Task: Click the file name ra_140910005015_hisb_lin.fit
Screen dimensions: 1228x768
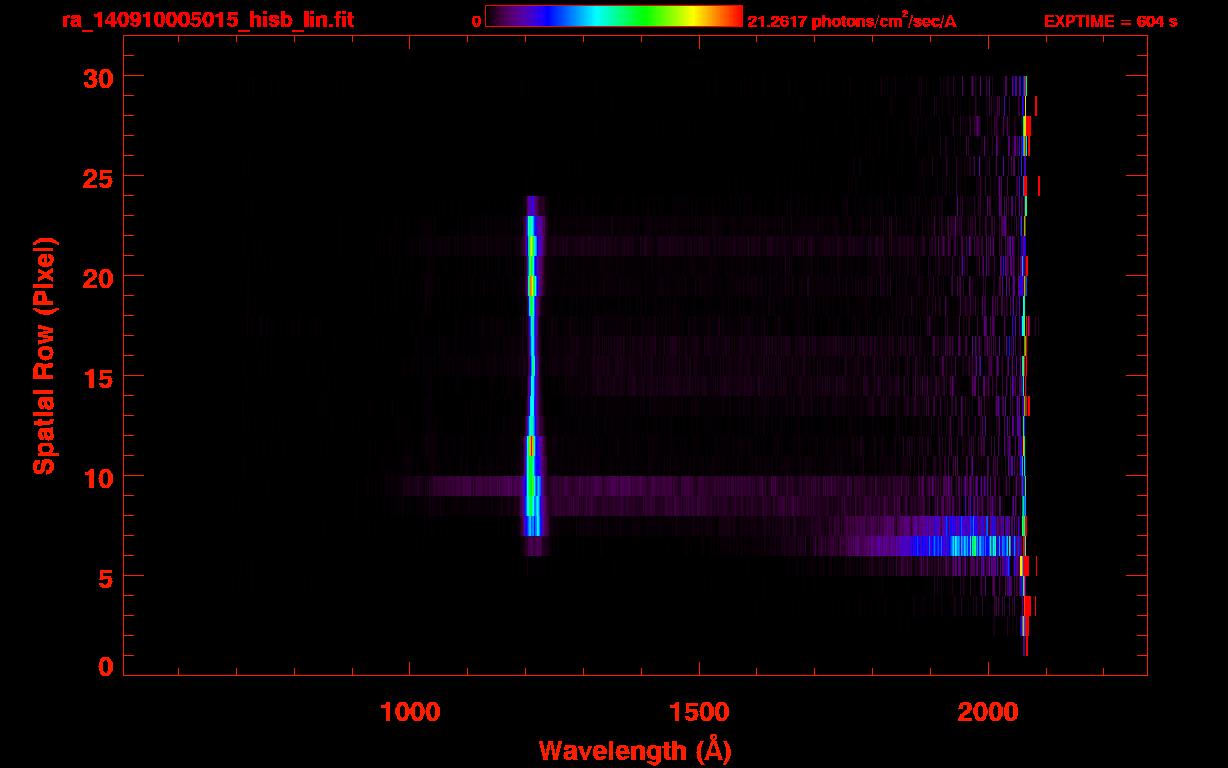Action: point(207,19)
